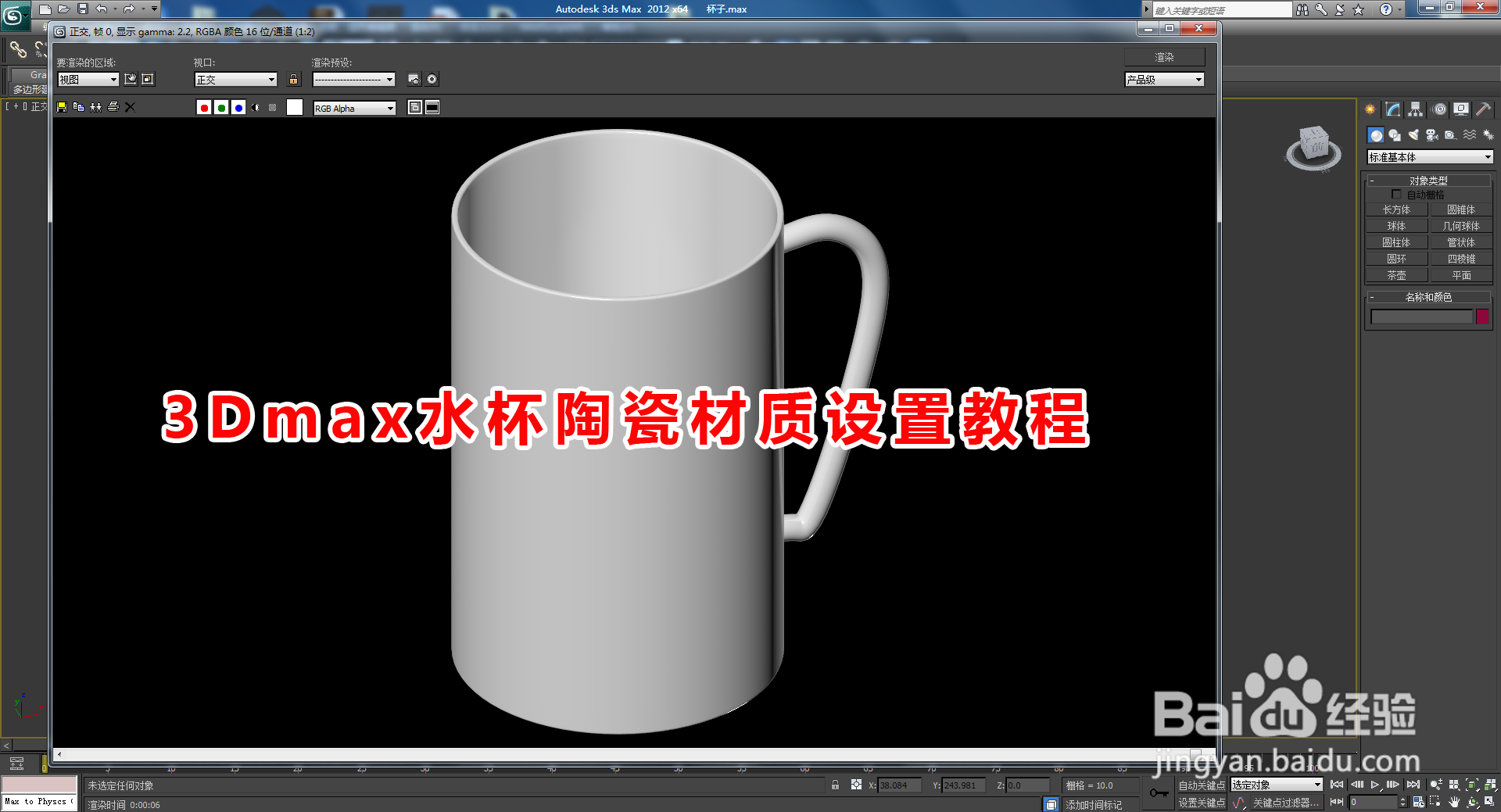Switch to the Modify panel tab
Image resolution: width=1501 pixels, height=812 pixels.
1392,109
